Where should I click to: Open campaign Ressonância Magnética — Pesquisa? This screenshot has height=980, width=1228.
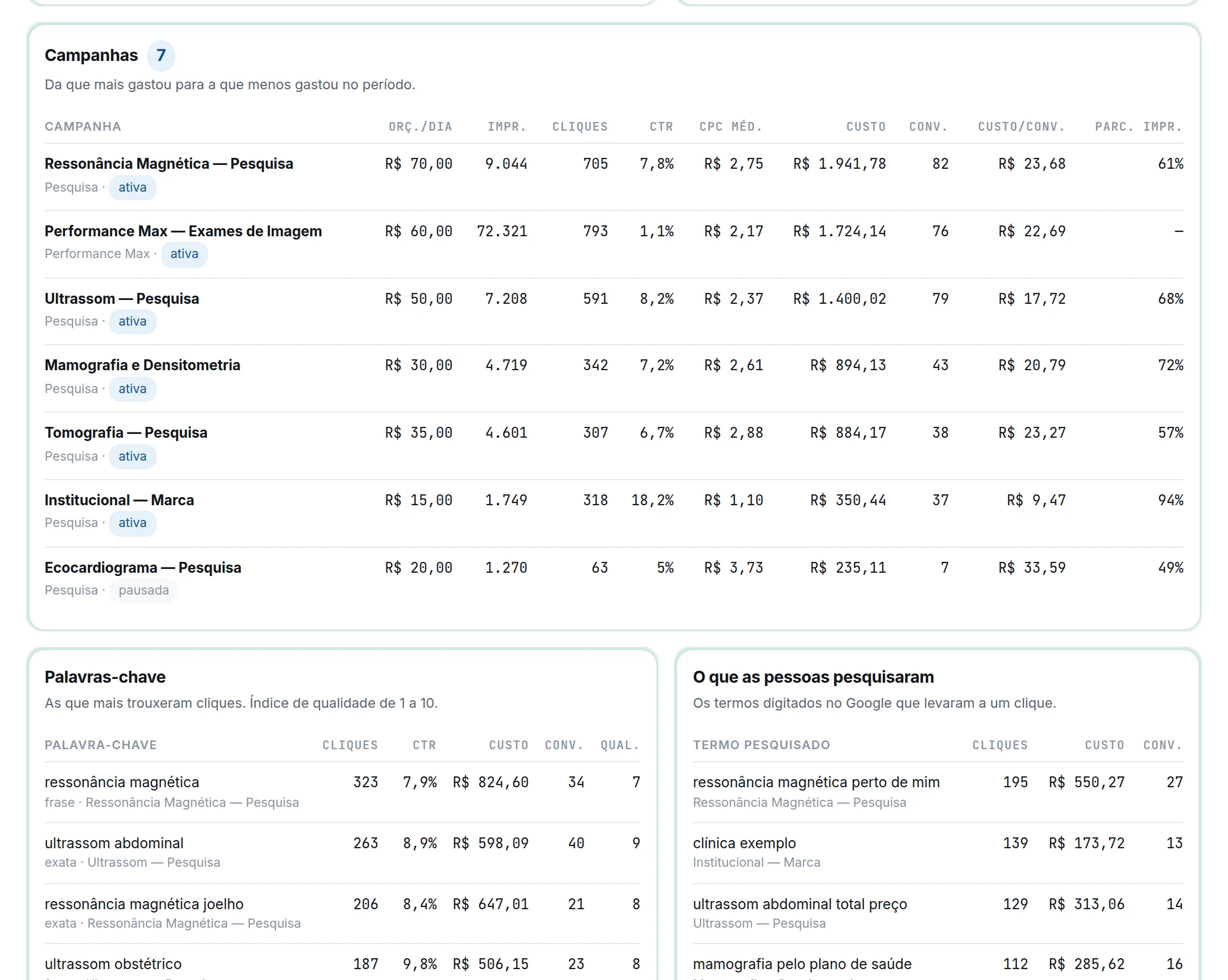point(169,164)
